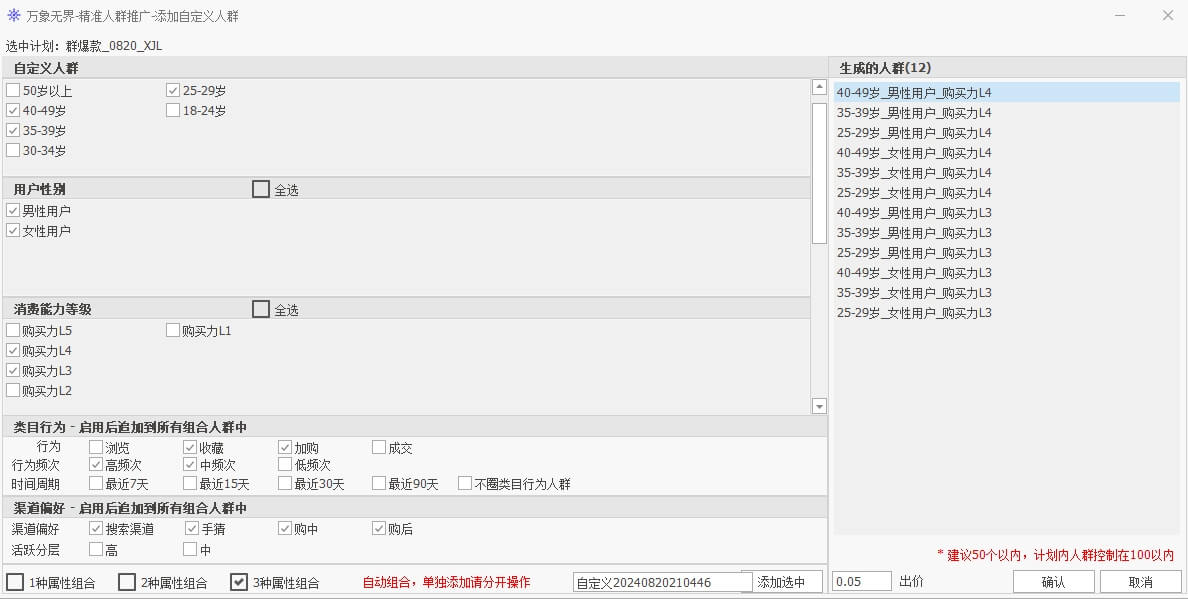This screenshot has height=599, width=1188.
Task: Disable 高频次 frequency option
Action: click(x=96, y=465)
